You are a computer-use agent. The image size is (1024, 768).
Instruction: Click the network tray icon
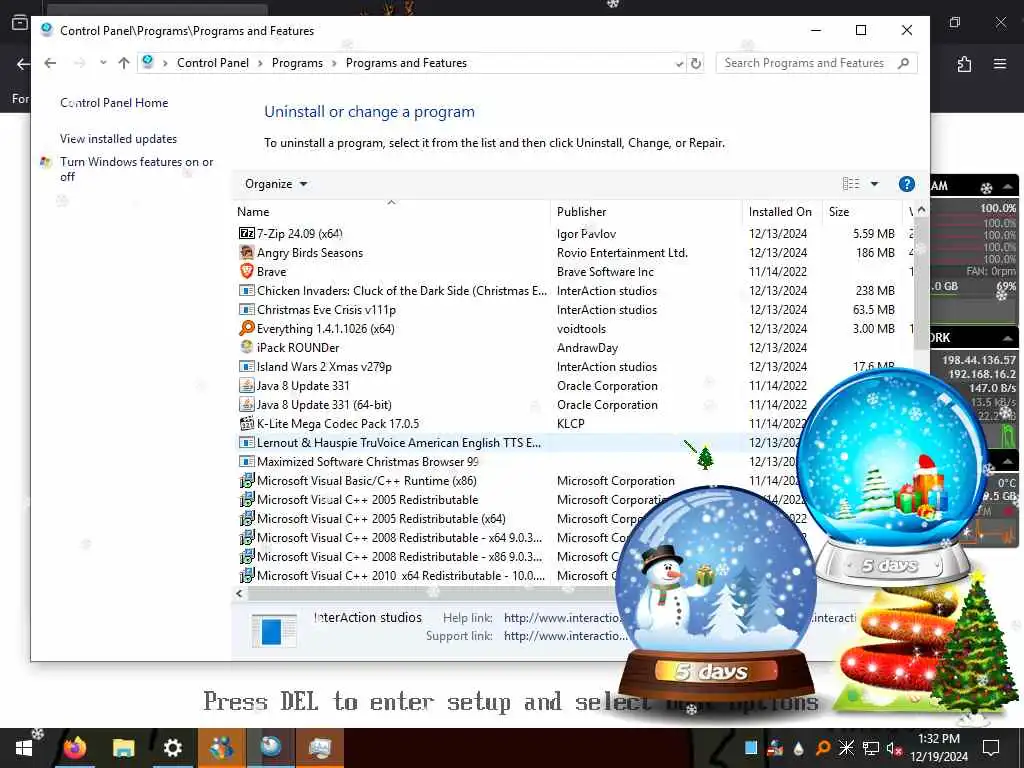(x=870, y=748)
